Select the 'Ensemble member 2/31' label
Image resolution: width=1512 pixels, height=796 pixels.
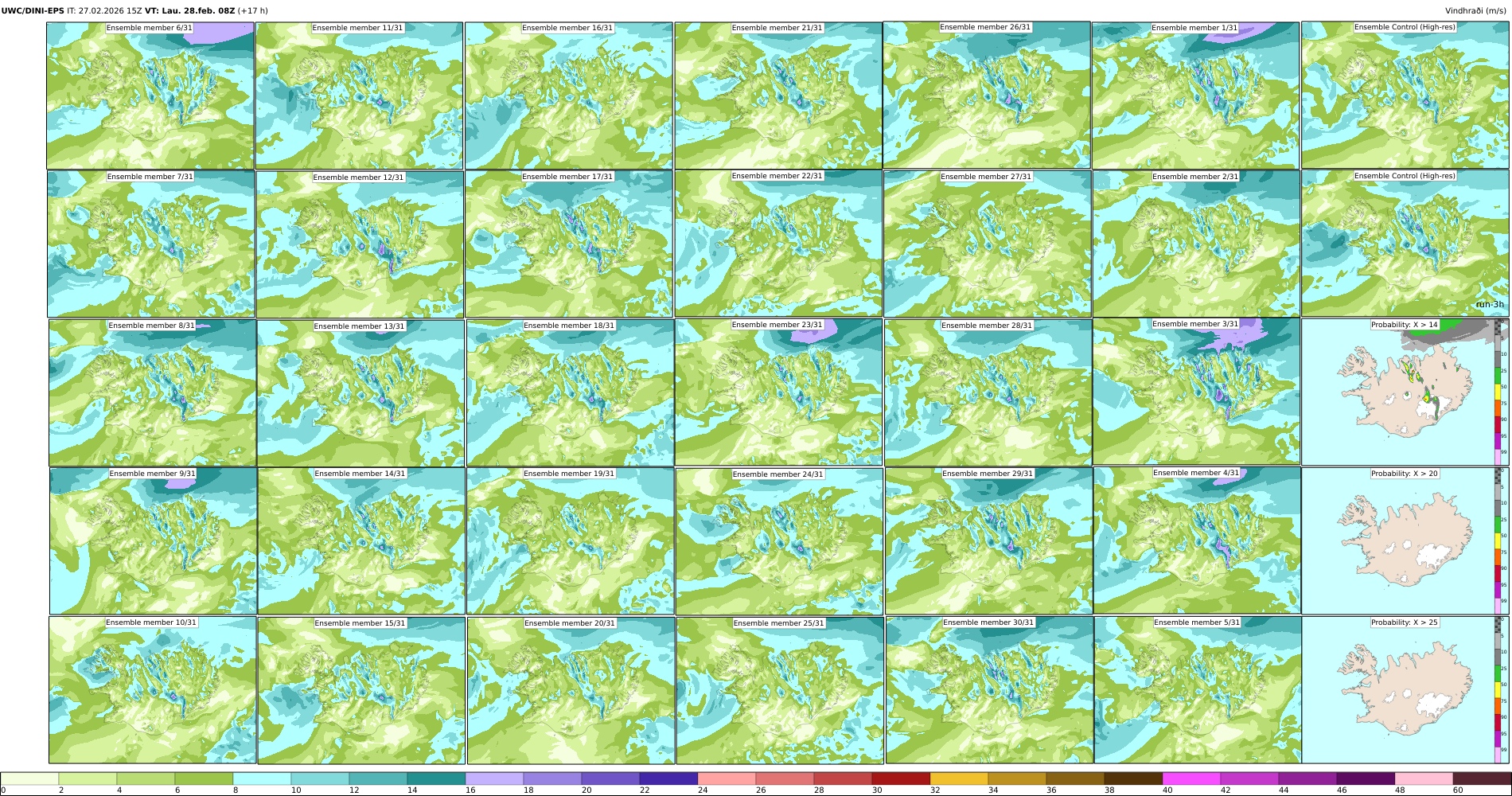(x=1195, y=177)
